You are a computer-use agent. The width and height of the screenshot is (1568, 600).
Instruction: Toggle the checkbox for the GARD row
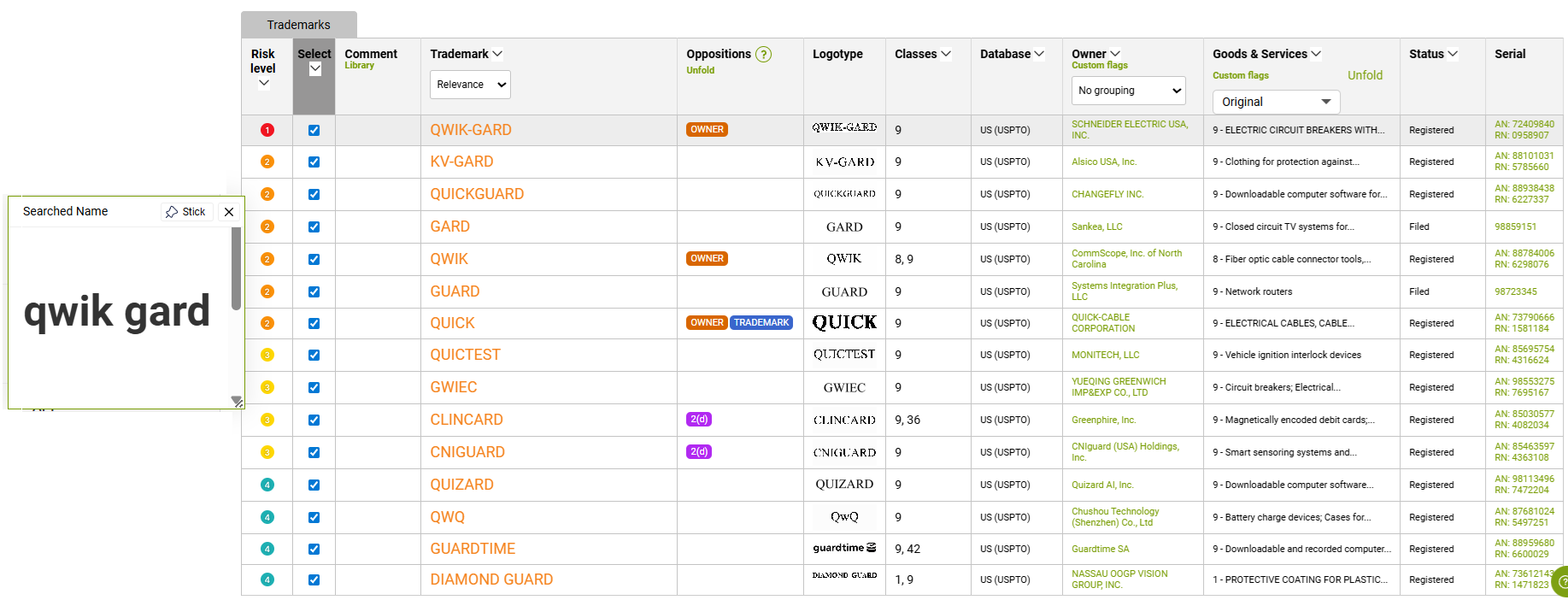click(x=314, y=226)
